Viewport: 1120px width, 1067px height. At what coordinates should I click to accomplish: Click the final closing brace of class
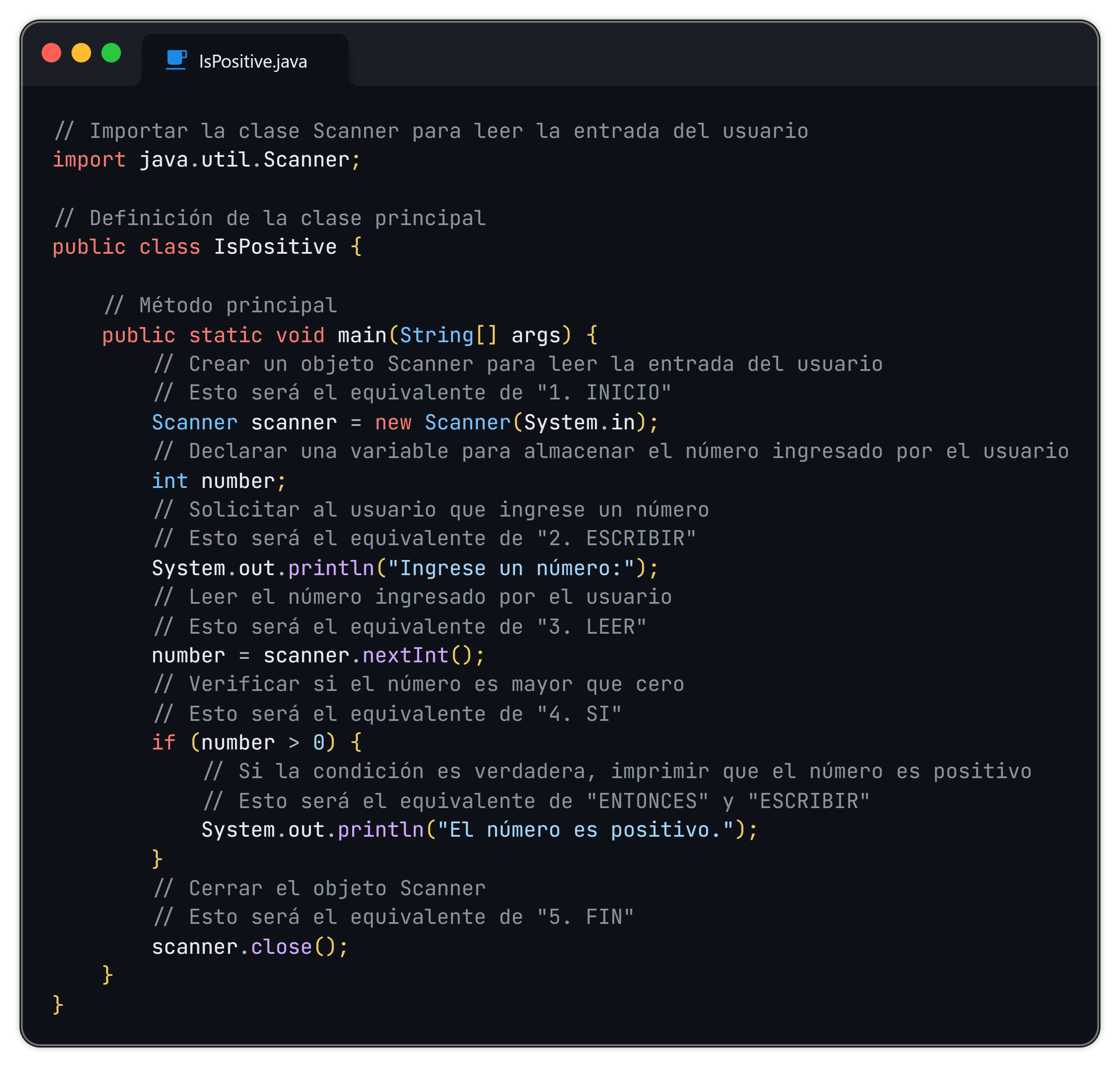[x=57, y=1005]
